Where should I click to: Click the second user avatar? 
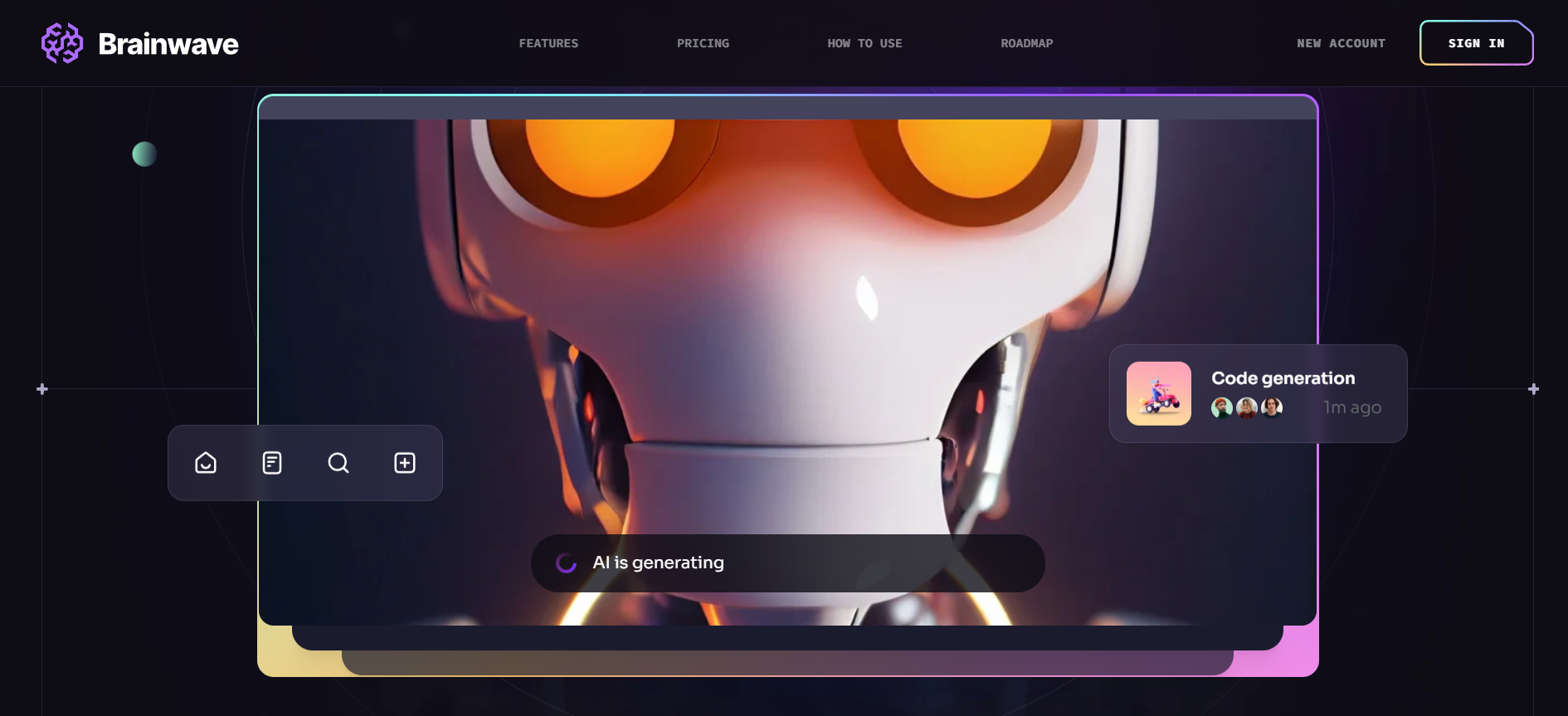(1247, 407)
